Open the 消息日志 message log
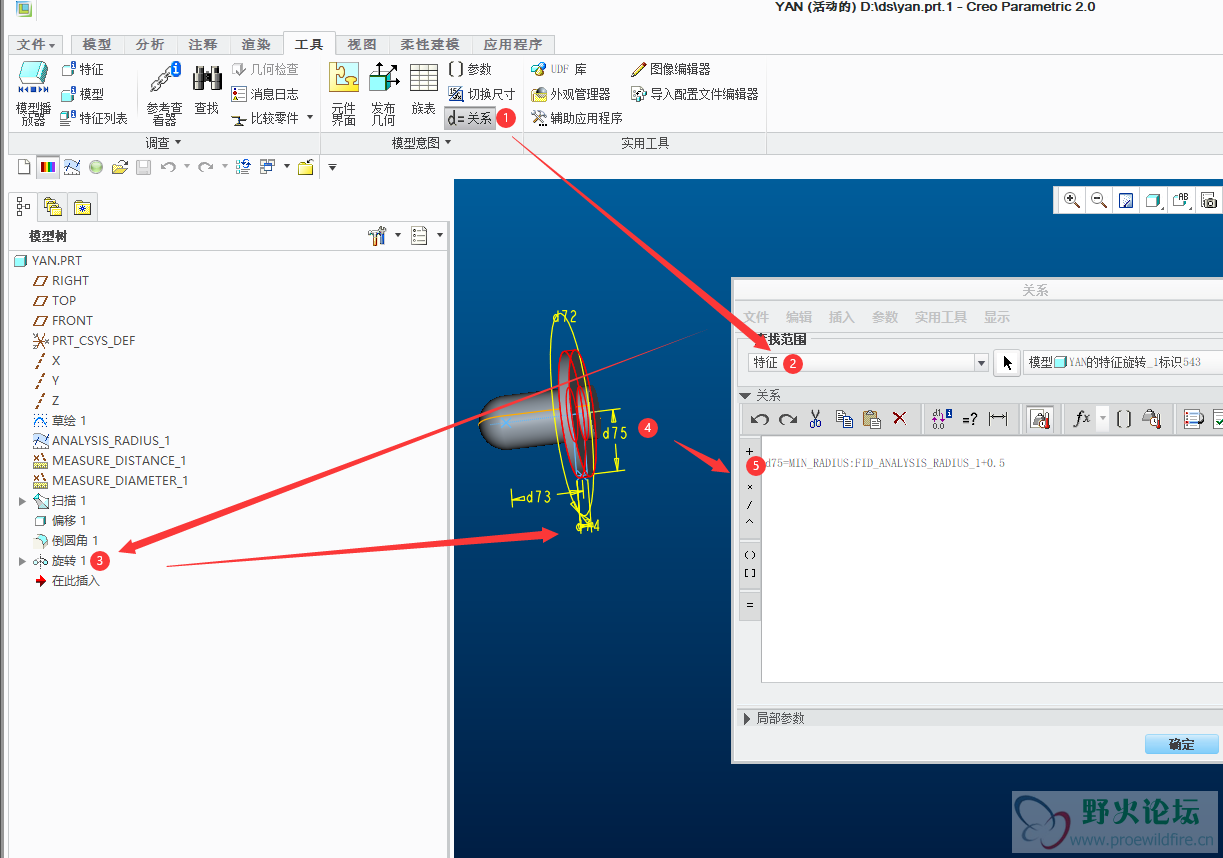The height and width of the screenshot is (858, 1223). click(265, 94)
